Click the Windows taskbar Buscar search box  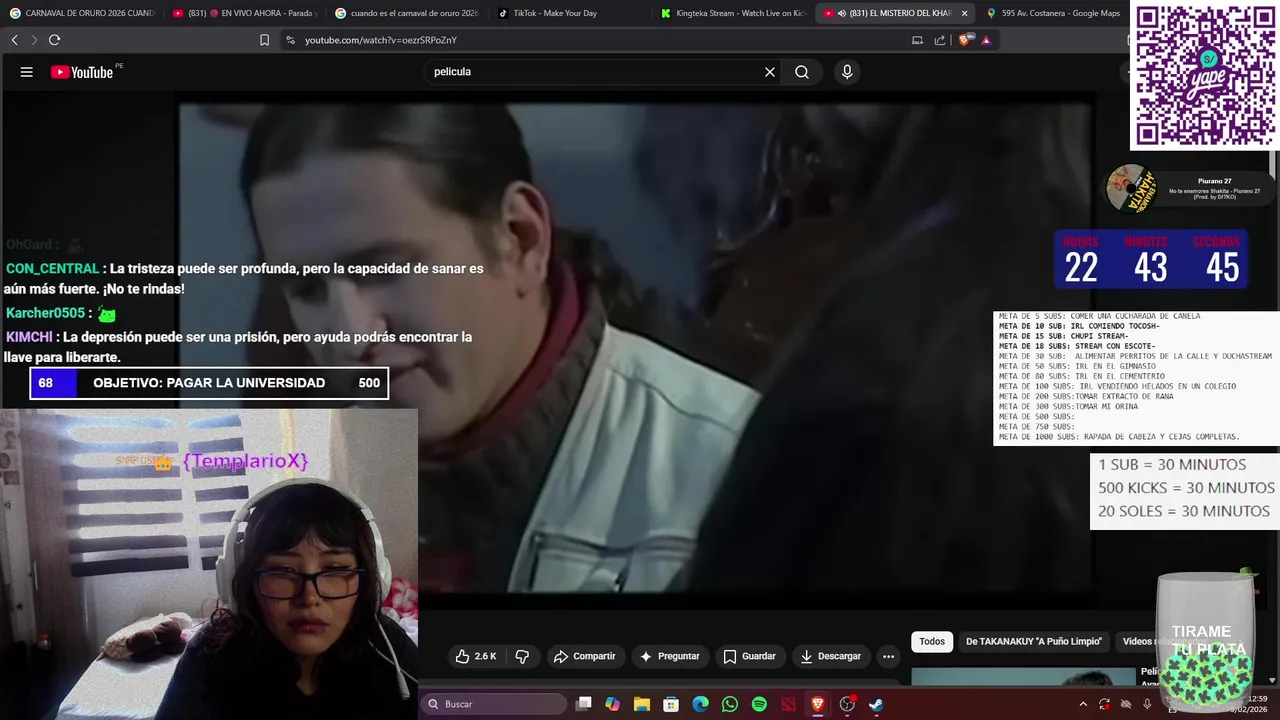(x=494, y=704)
